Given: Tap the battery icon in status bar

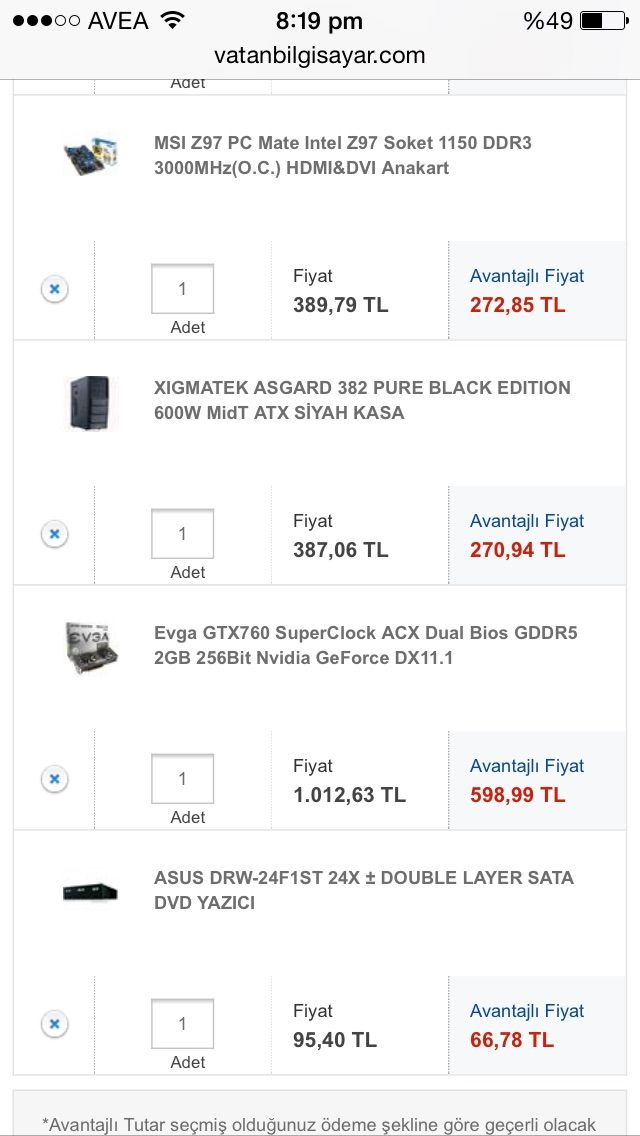Looking at the screenshot, I should [604, 20].
